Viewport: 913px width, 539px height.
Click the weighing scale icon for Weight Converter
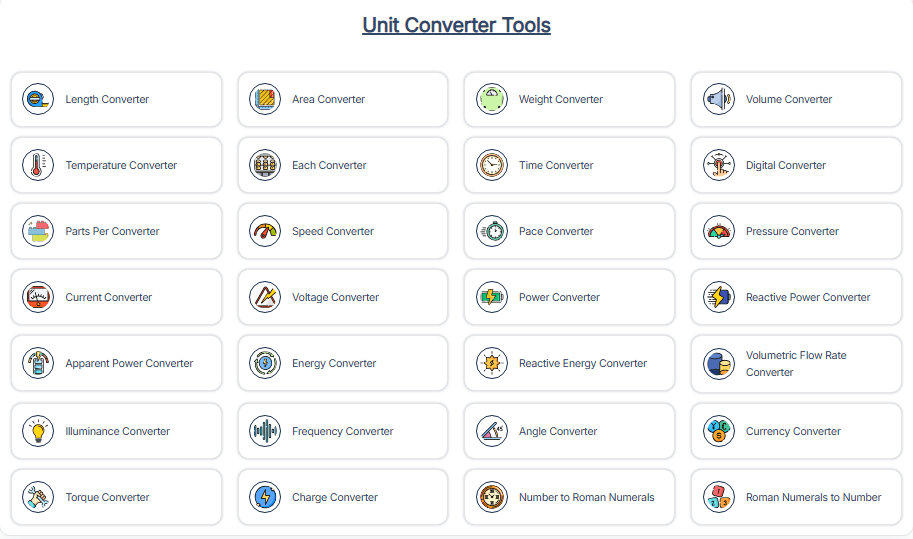coord(492,99)
